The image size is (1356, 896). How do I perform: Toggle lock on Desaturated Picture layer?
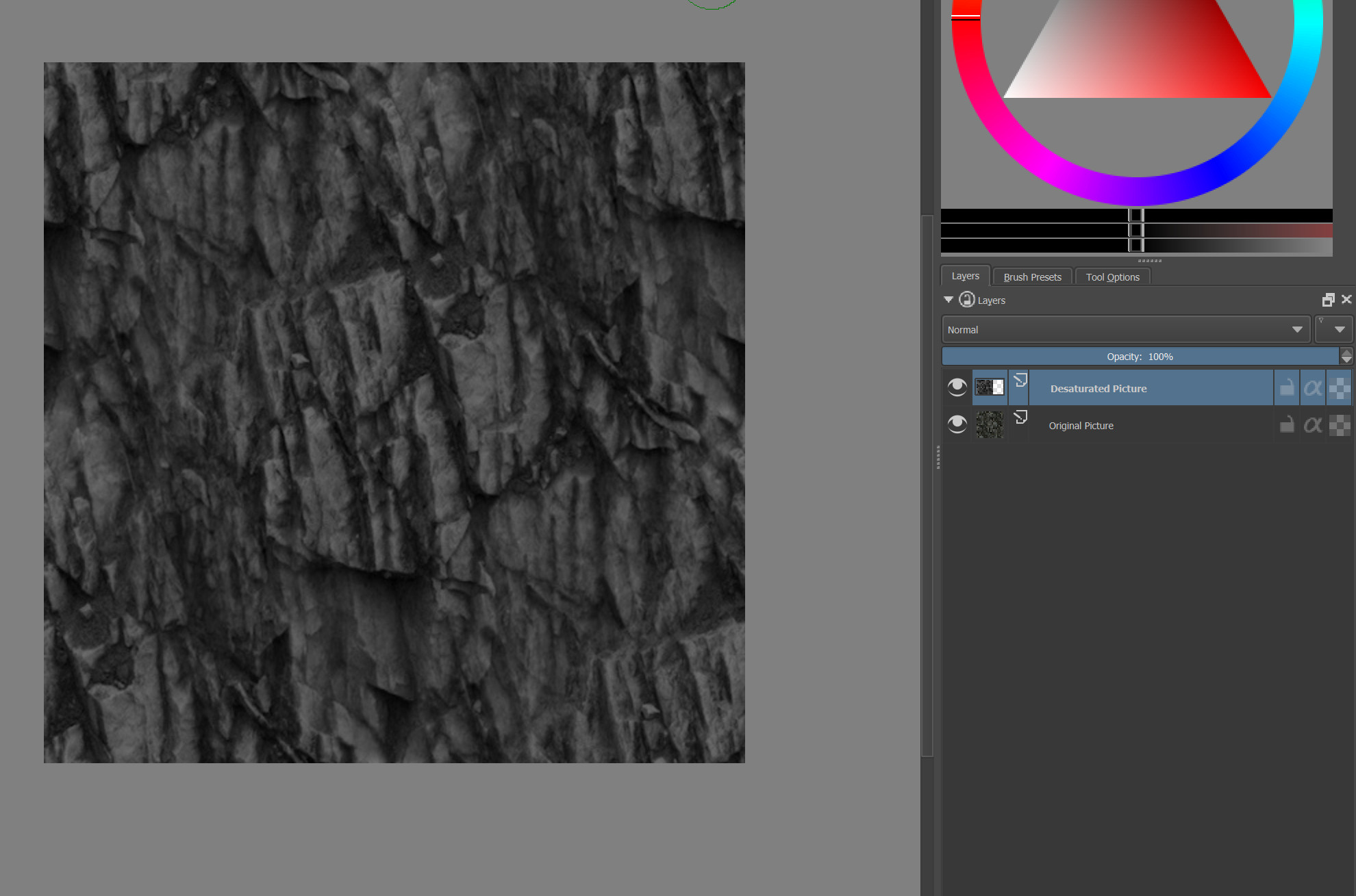pos(1287,388)
